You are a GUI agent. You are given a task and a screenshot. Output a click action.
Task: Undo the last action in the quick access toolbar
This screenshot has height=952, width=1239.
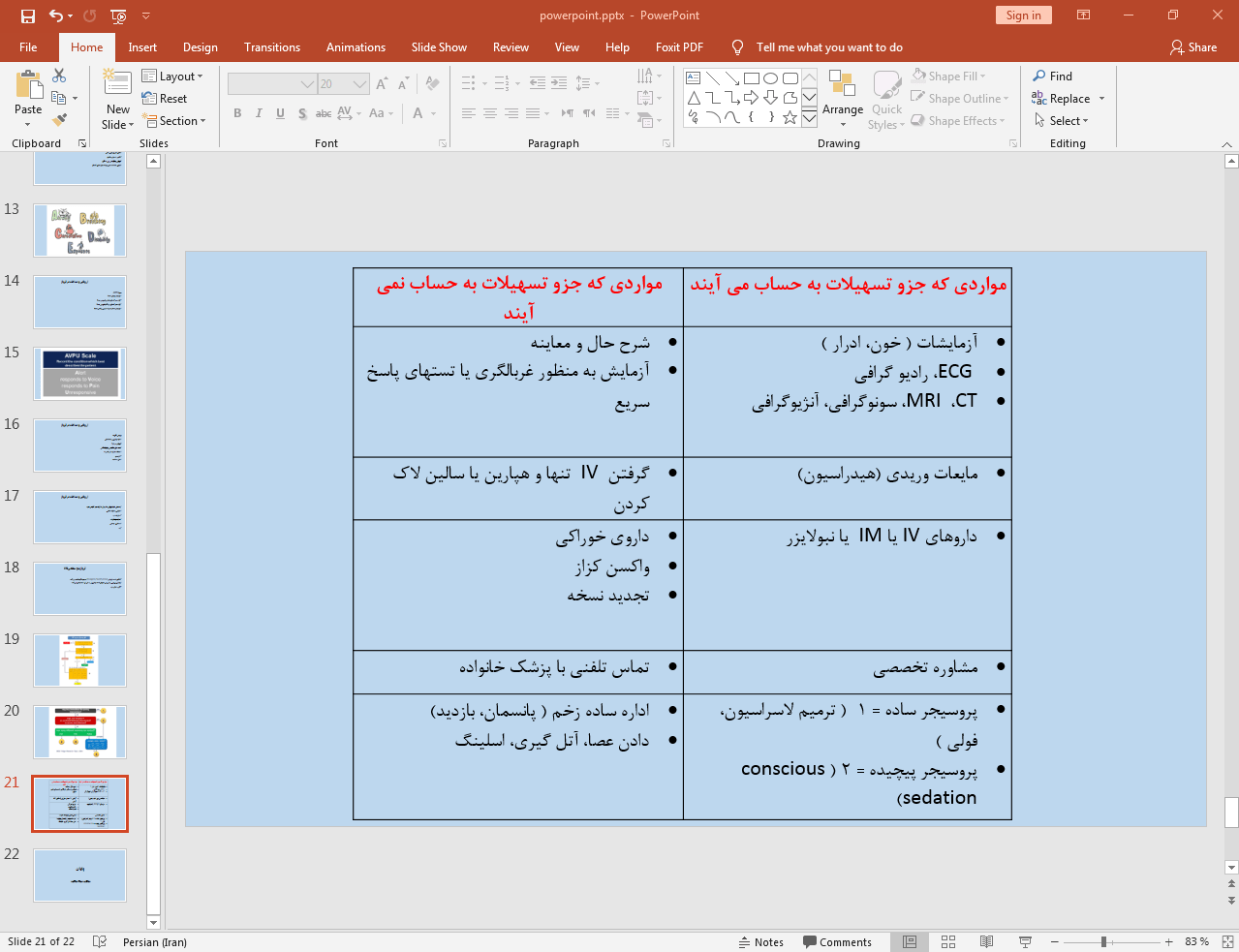point(56,15)
